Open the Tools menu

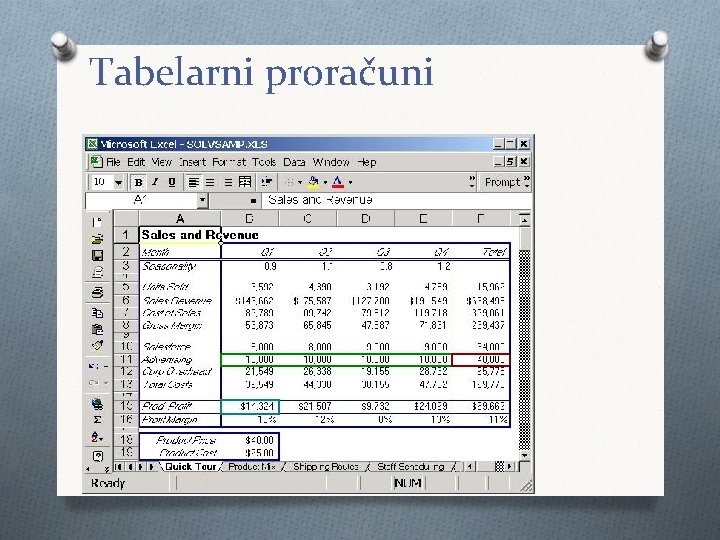pyautogui.click(x=264, y=162)
